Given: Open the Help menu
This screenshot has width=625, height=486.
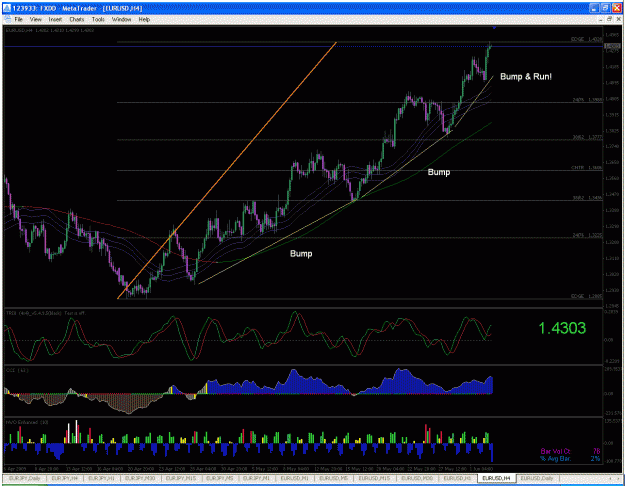Looking at the screenshot, I should [x=144, y=19].
